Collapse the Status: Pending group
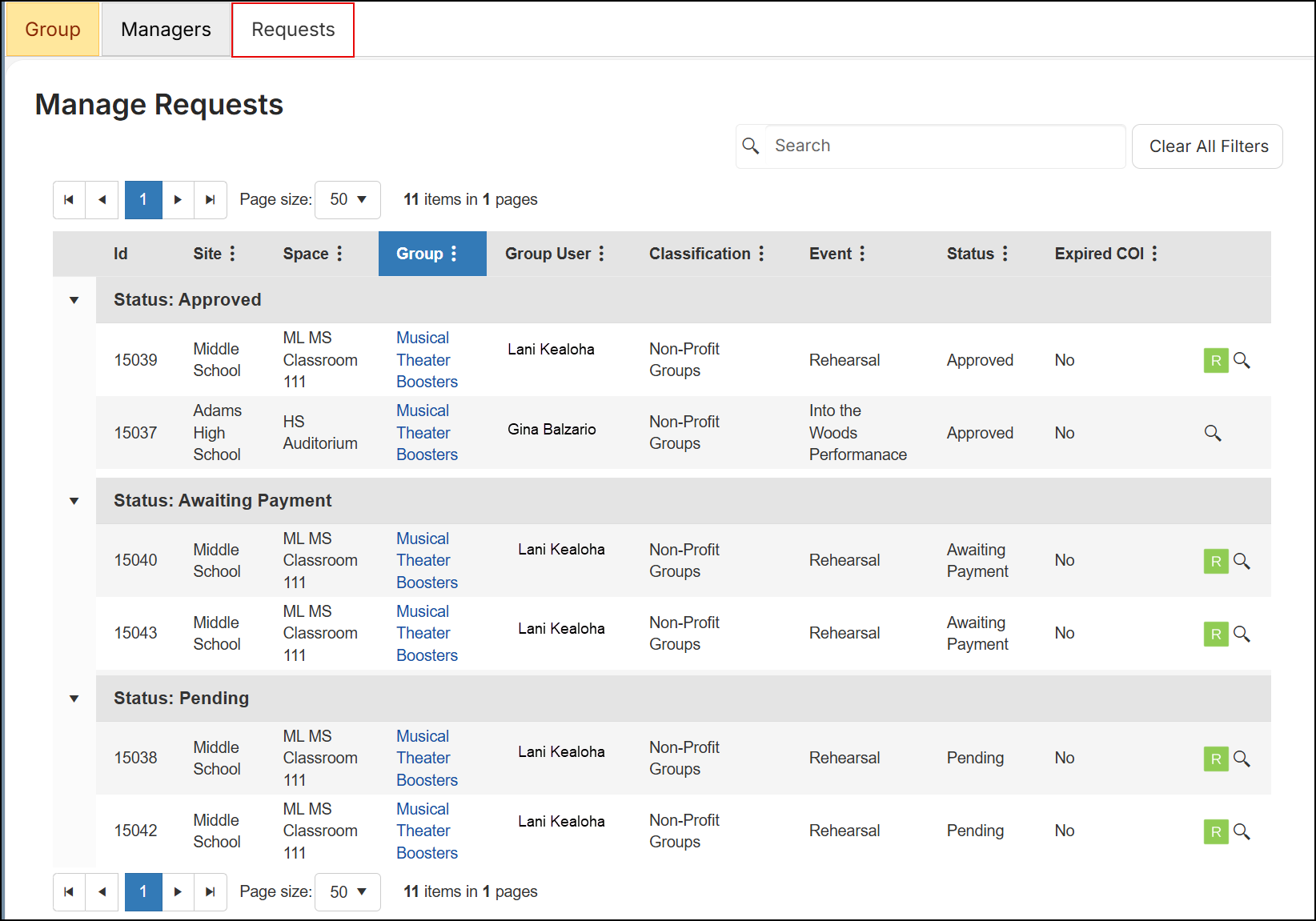Viewport: 1316px width, 921px height. pos(74,699)
